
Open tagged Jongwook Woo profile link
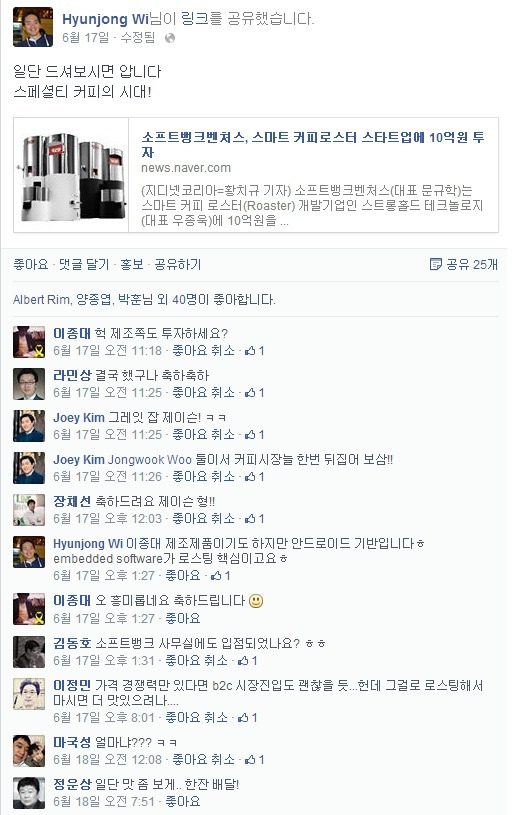[x=150, y=460]
